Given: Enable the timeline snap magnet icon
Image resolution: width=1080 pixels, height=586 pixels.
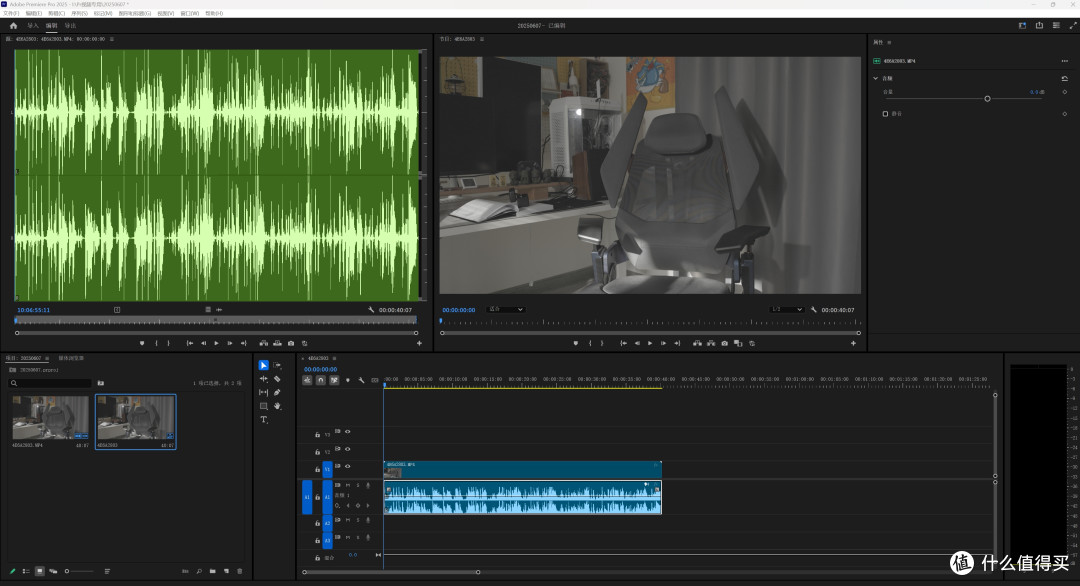Looking at the screenshot, I should click(x=321, y=380).
